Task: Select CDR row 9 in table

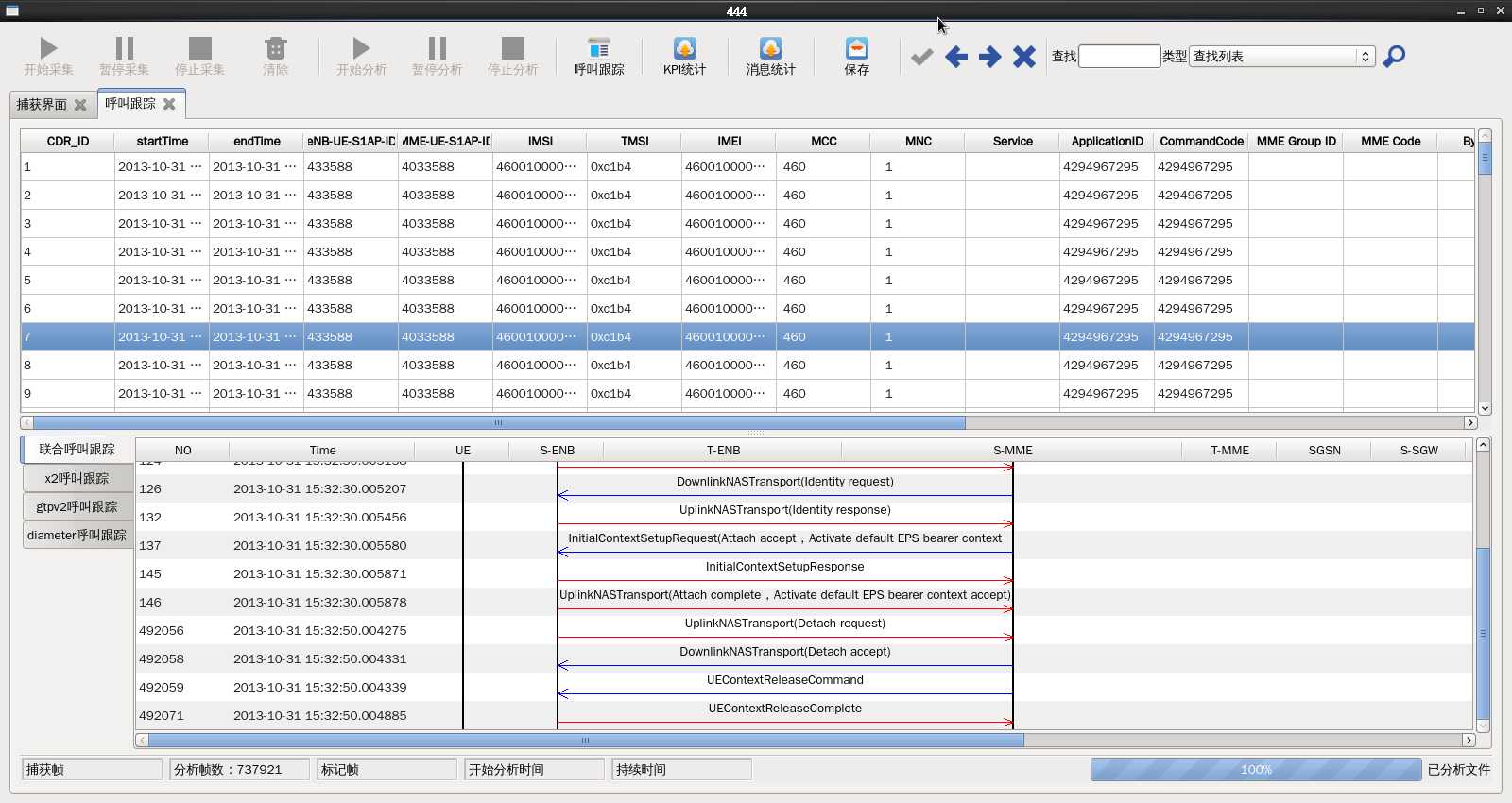Action: [747, 393]
